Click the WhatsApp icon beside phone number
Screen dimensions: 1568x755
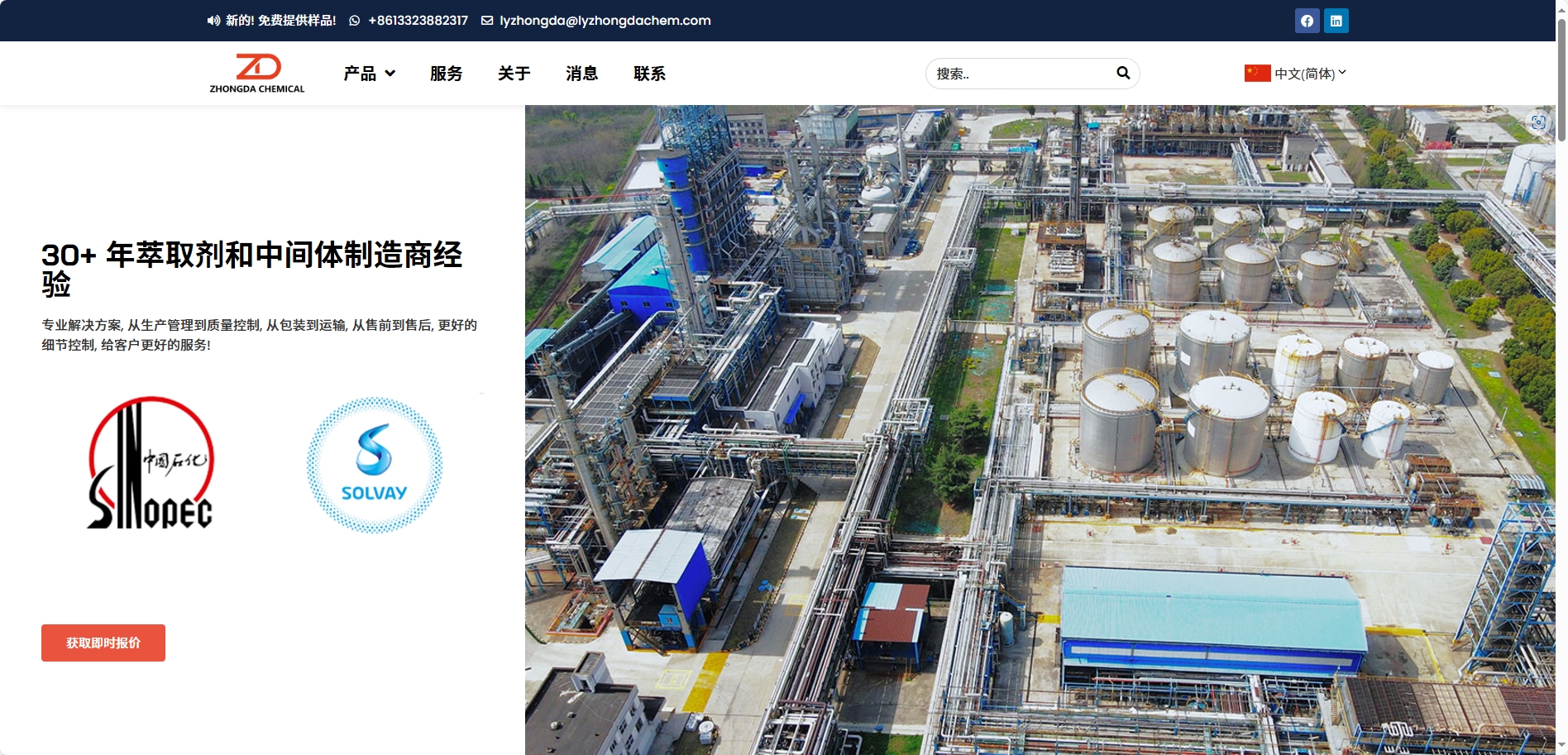coord(355,21)
